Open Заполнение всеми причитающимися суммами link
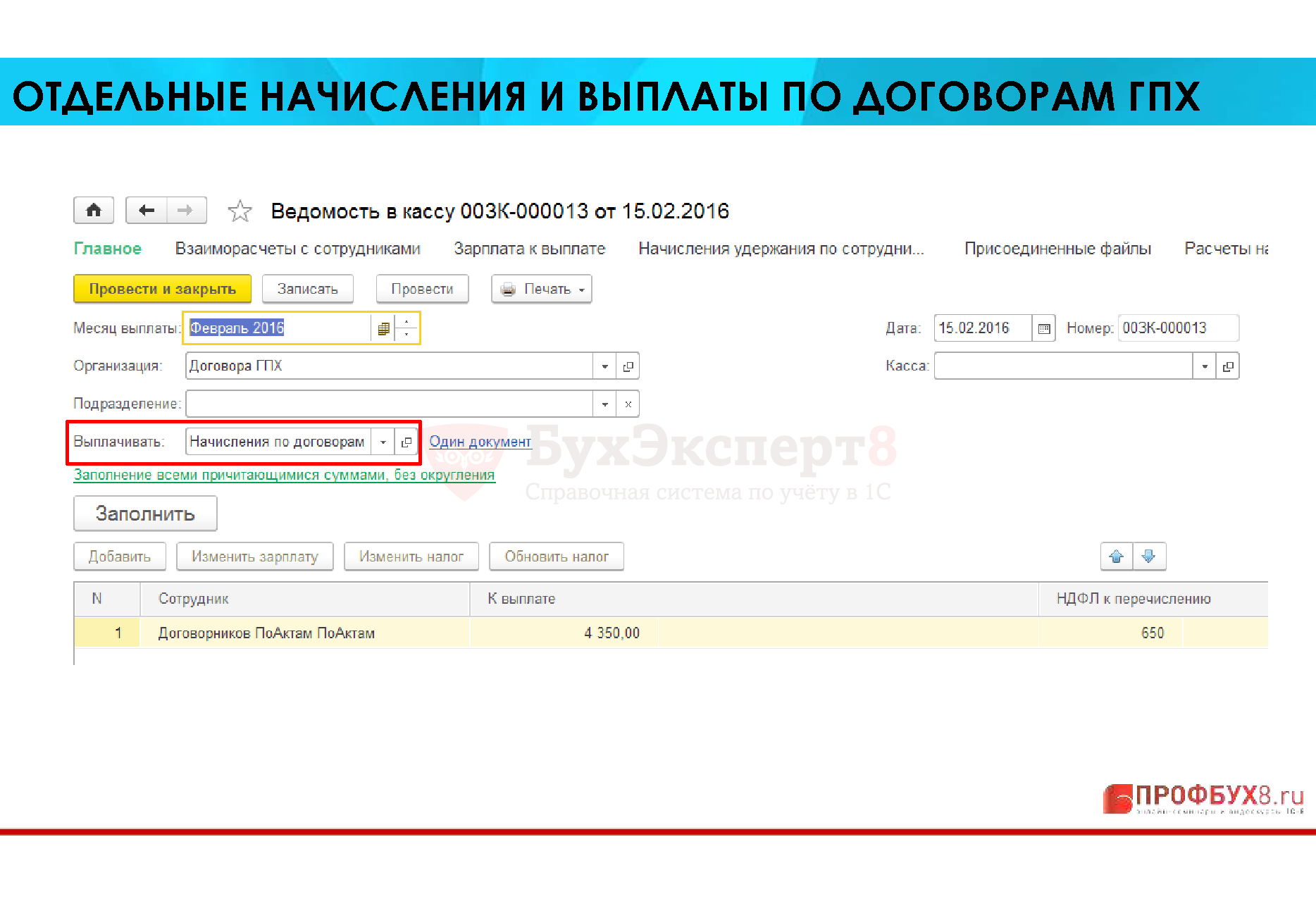Image resolution: width=1316 pixels, height=913 pixels. pyautogui.click(x=284, y=475)
